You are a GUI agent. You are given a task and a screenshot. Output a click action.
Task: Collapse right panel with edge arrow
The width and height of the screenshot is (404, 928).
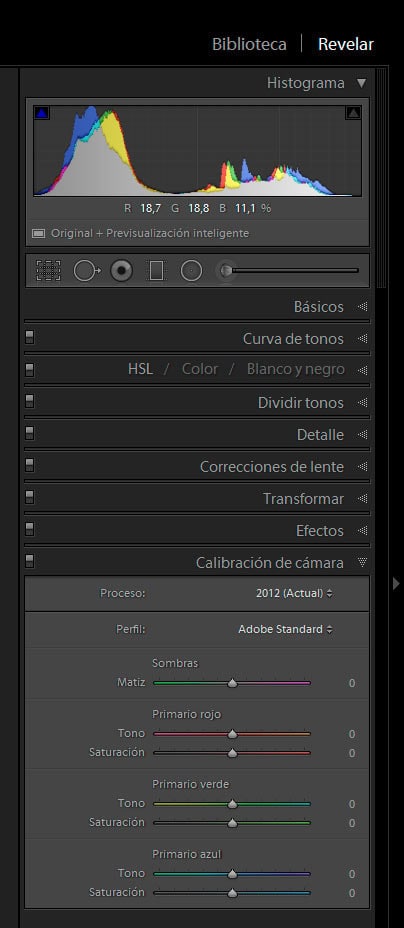pyautogui.click(x=396, y=584)
